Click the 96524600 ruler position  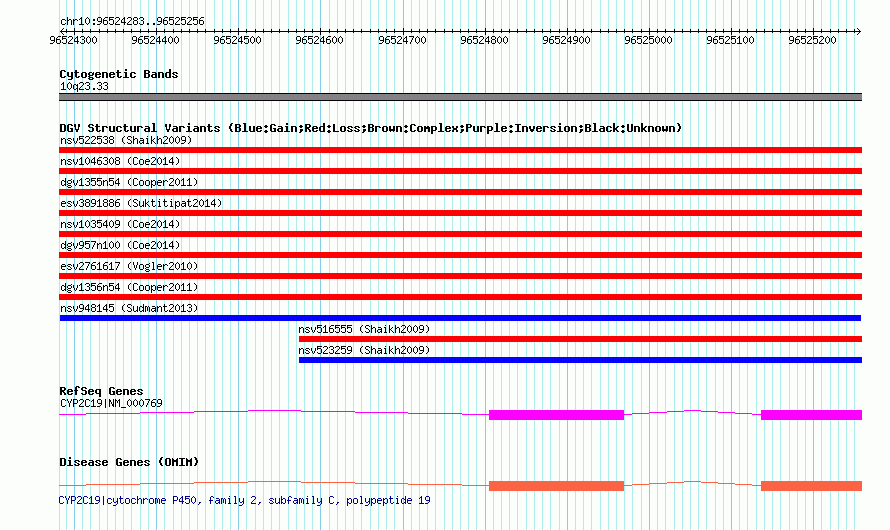coord(320,40)
